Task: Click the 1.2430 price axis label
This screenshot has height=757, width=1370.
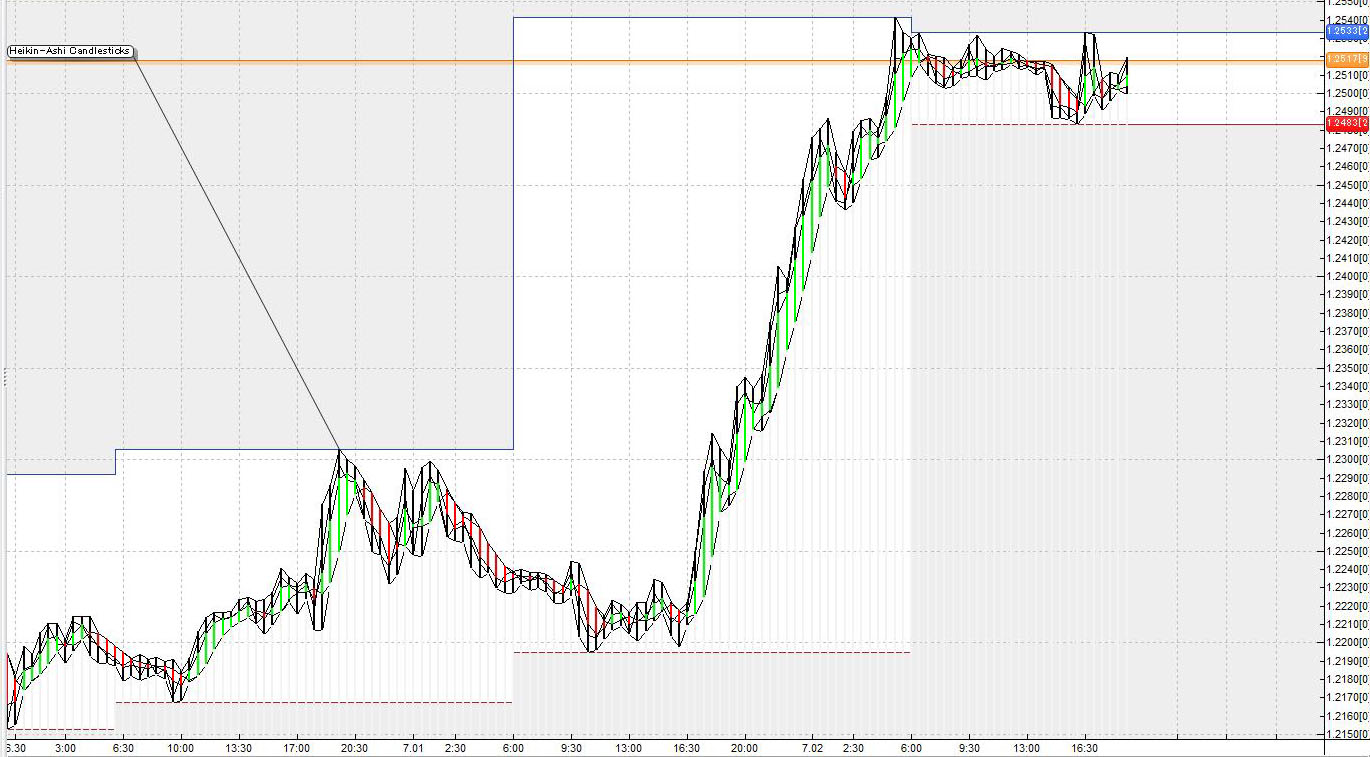Action: 1347,221
